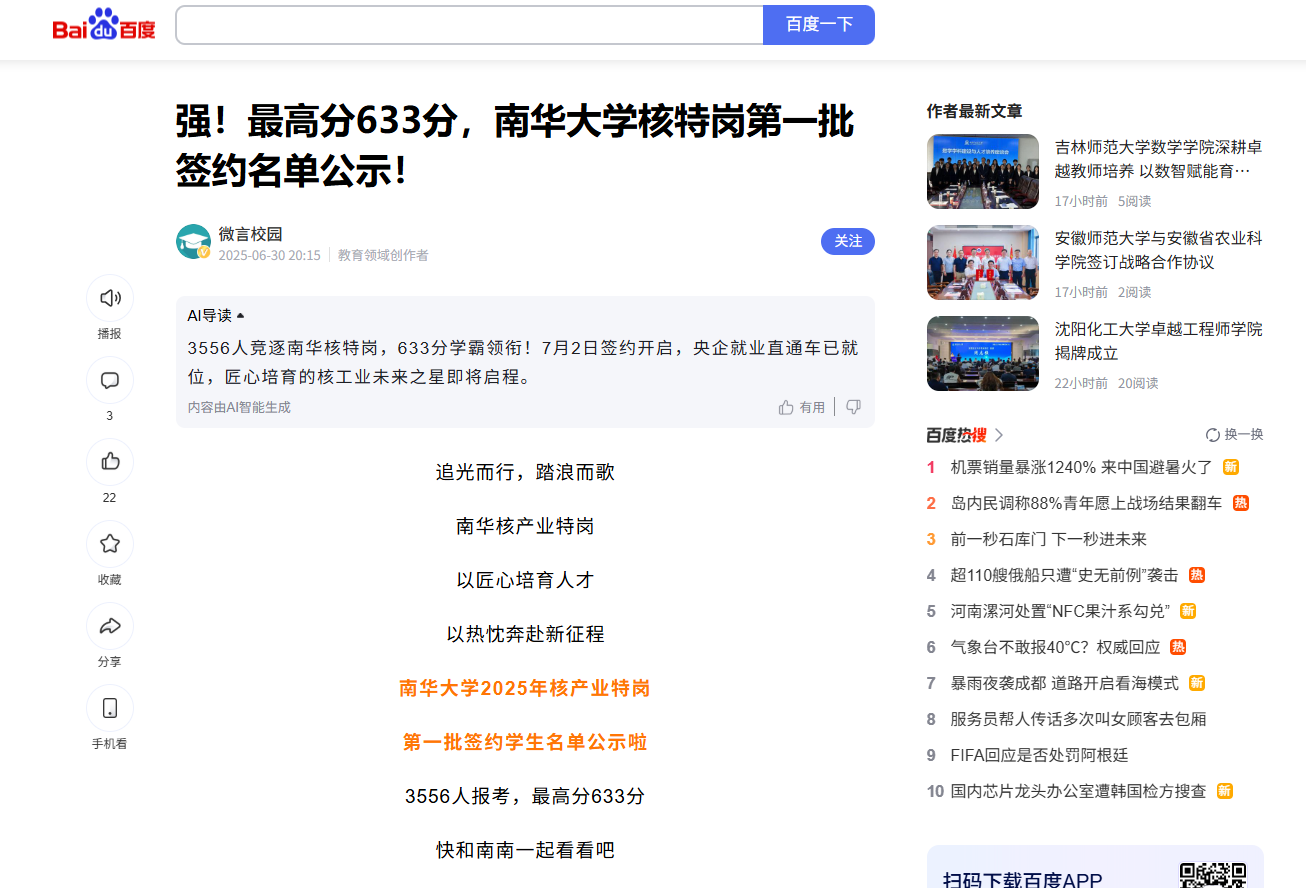The width and height of the screenshot is (1306, 888).
Task: Click the 播报 audio speaker icon
Action: pyautogui.click(x=110, y=298)
